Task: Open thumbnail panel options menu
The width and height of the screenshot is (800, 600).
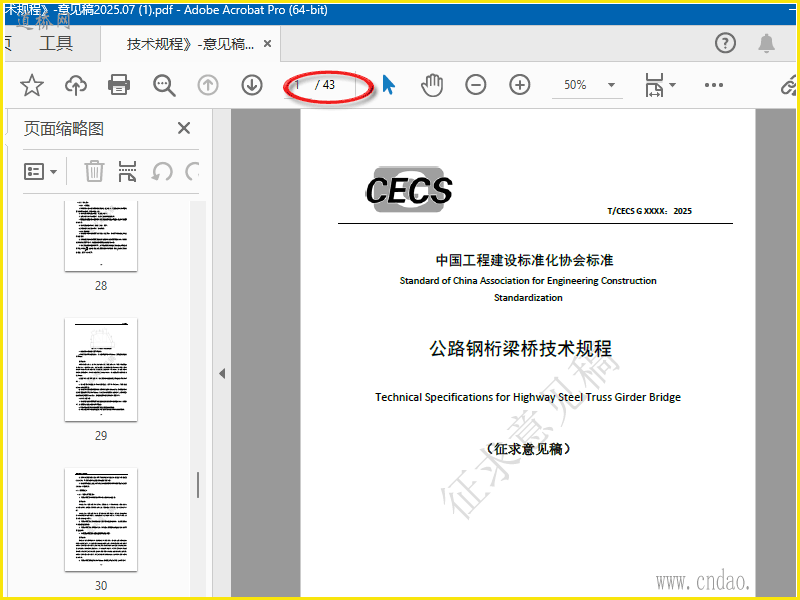Action: click(40, 172)
